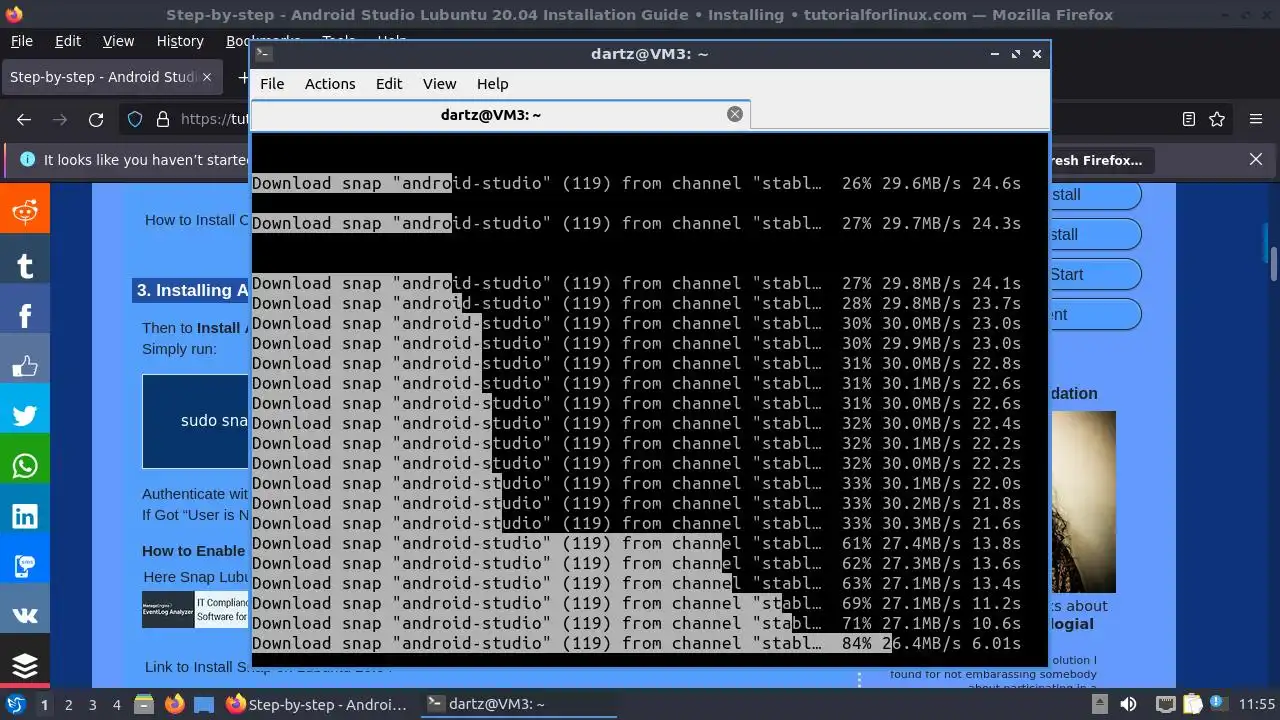
Task: Launch Firefox from the panel quick launcher
Action: [174, 704]
